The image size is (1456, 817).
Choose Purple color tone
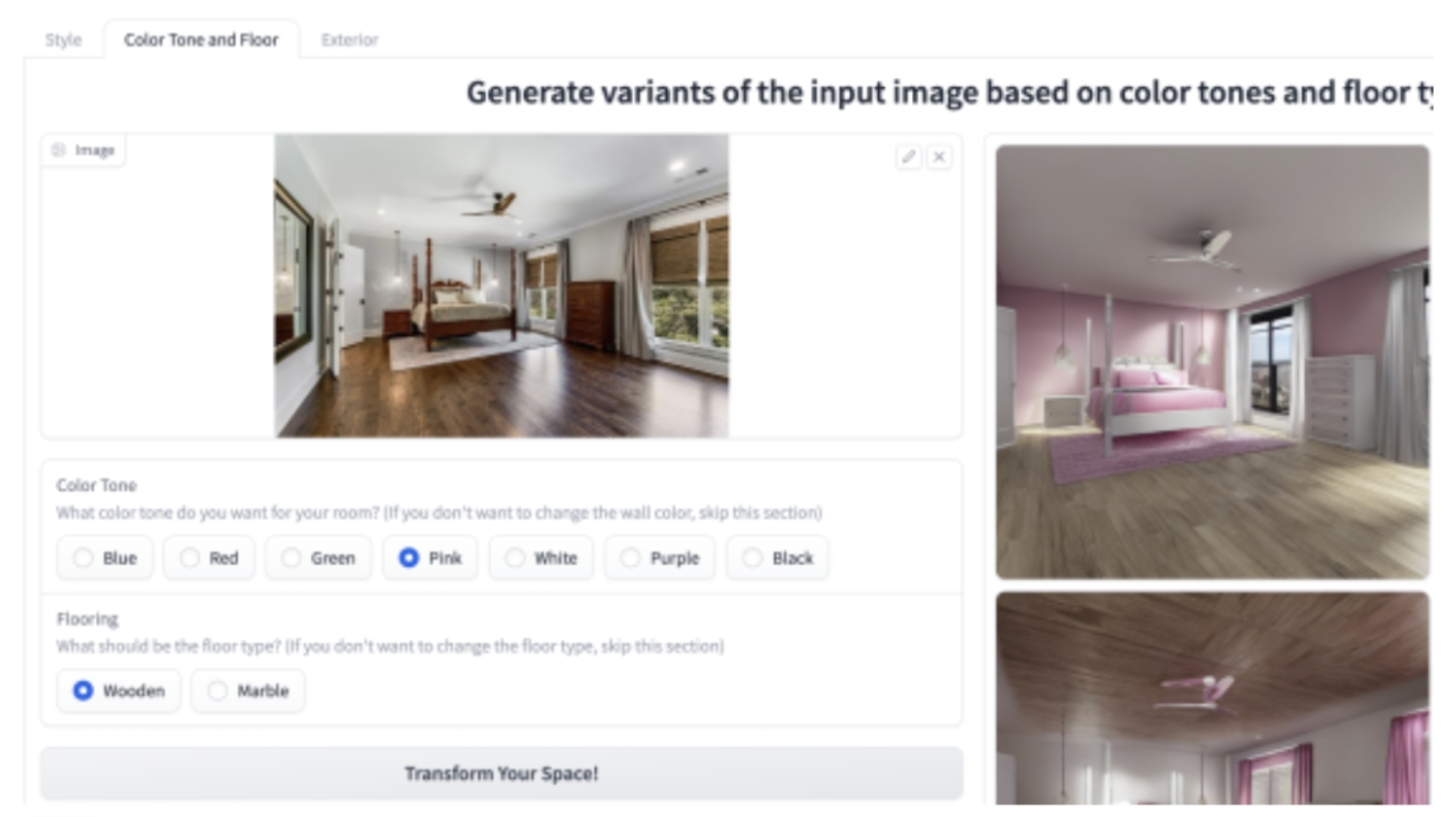tap(659, 558)
